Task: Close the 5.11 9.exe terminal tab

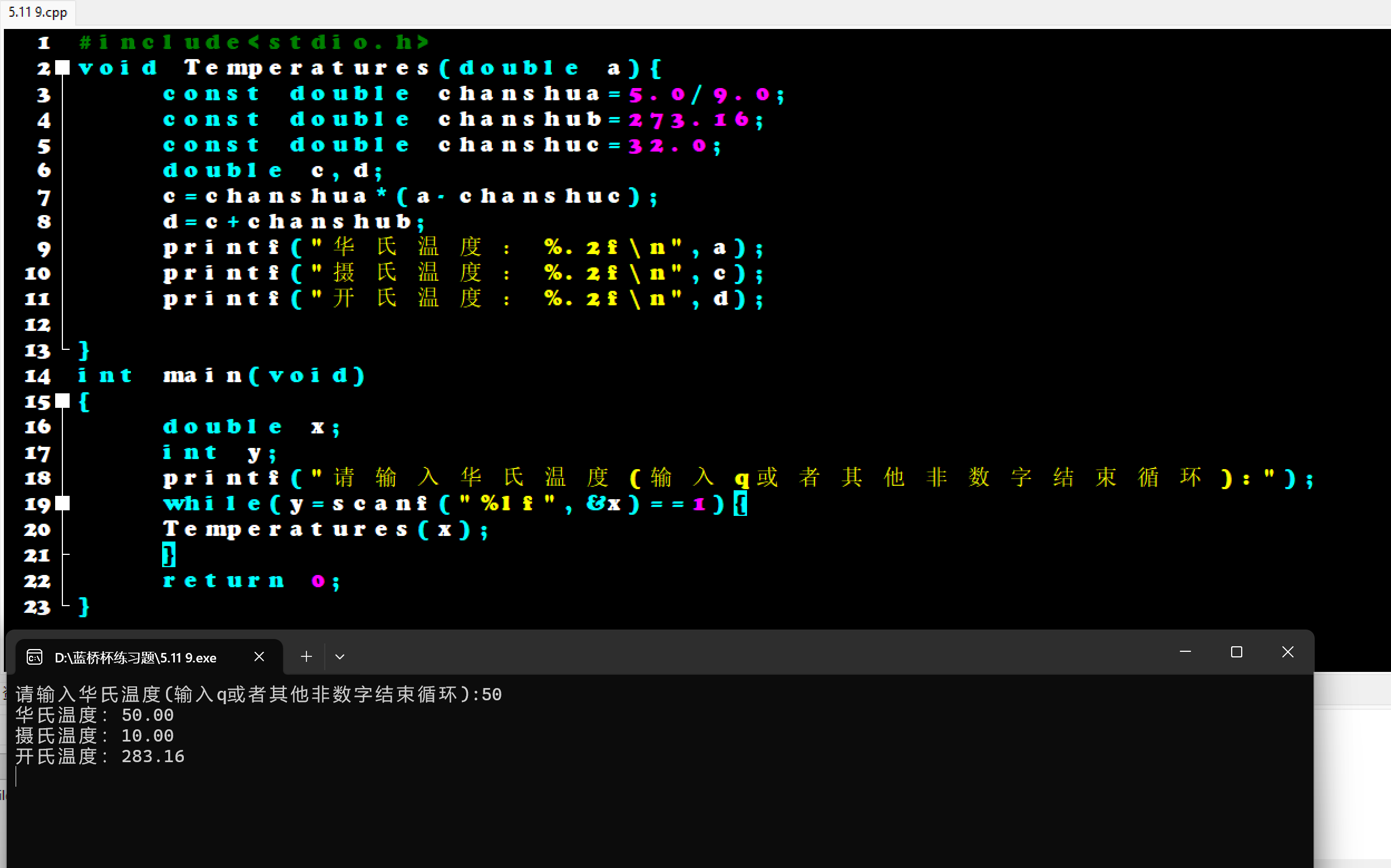Action: (260, 657)
